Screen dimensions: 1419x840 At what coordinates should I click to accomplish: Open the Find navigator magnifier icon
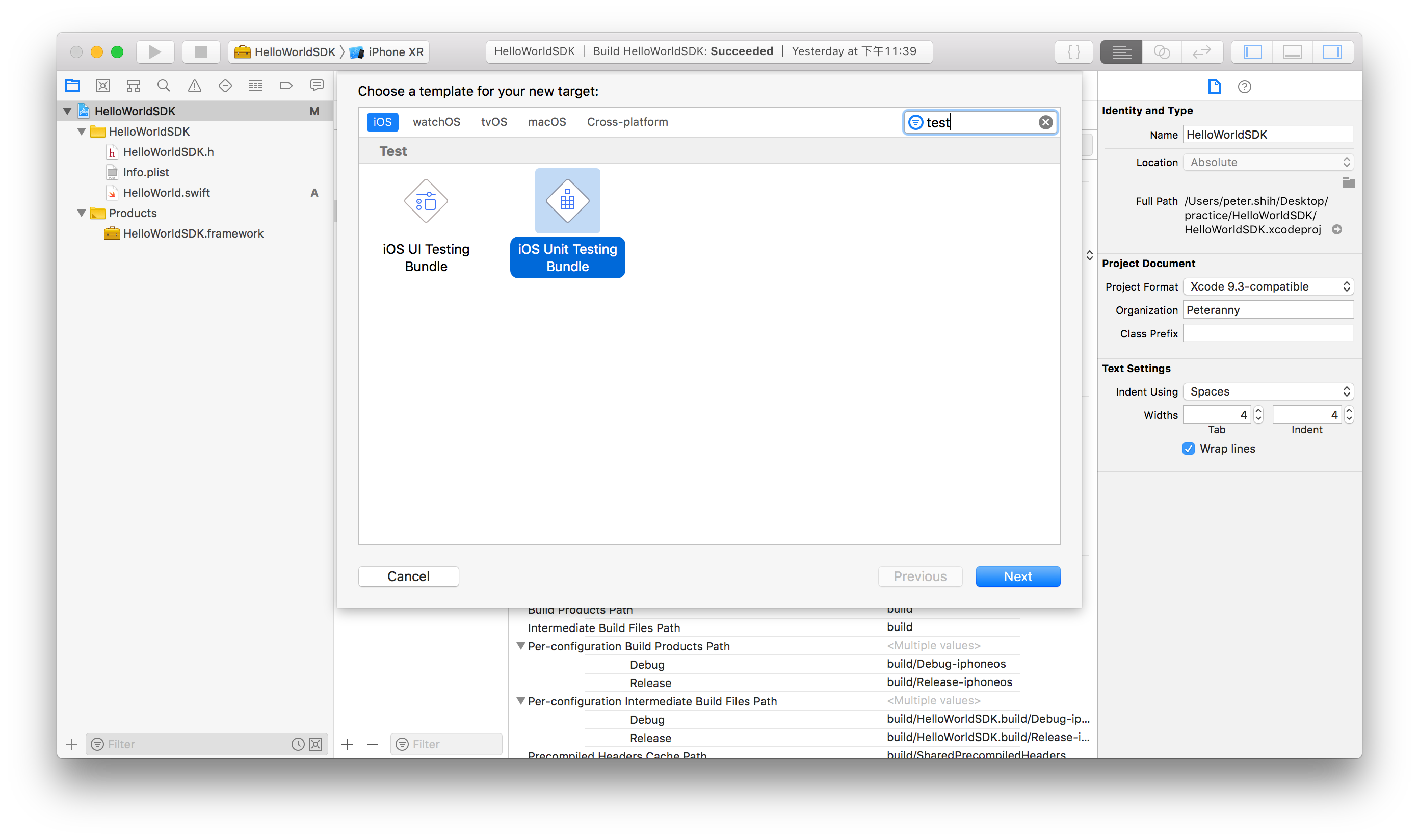[164, 86]
